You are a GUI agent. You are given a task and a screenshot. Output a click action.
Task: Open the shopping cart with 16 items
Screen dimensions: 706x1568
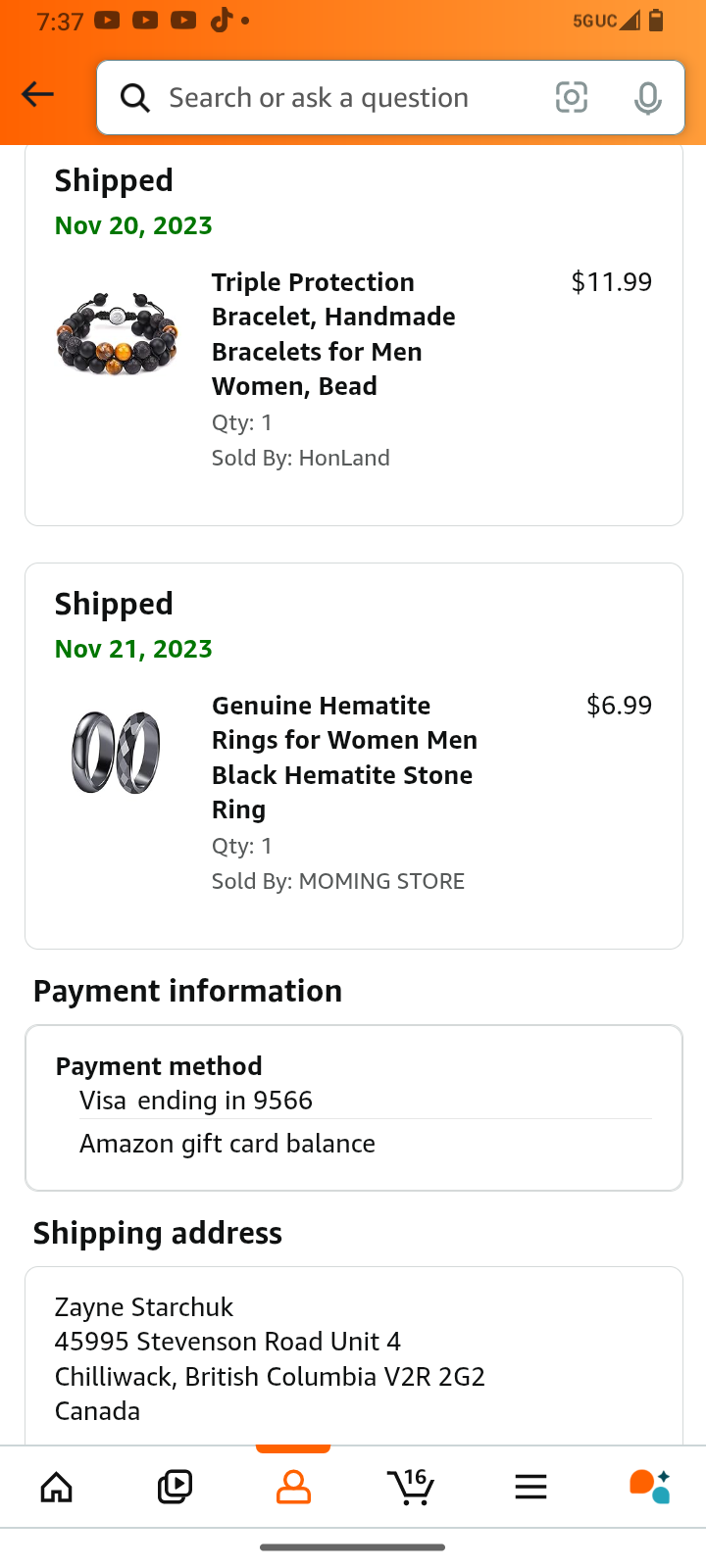(x=411, y=1486)
